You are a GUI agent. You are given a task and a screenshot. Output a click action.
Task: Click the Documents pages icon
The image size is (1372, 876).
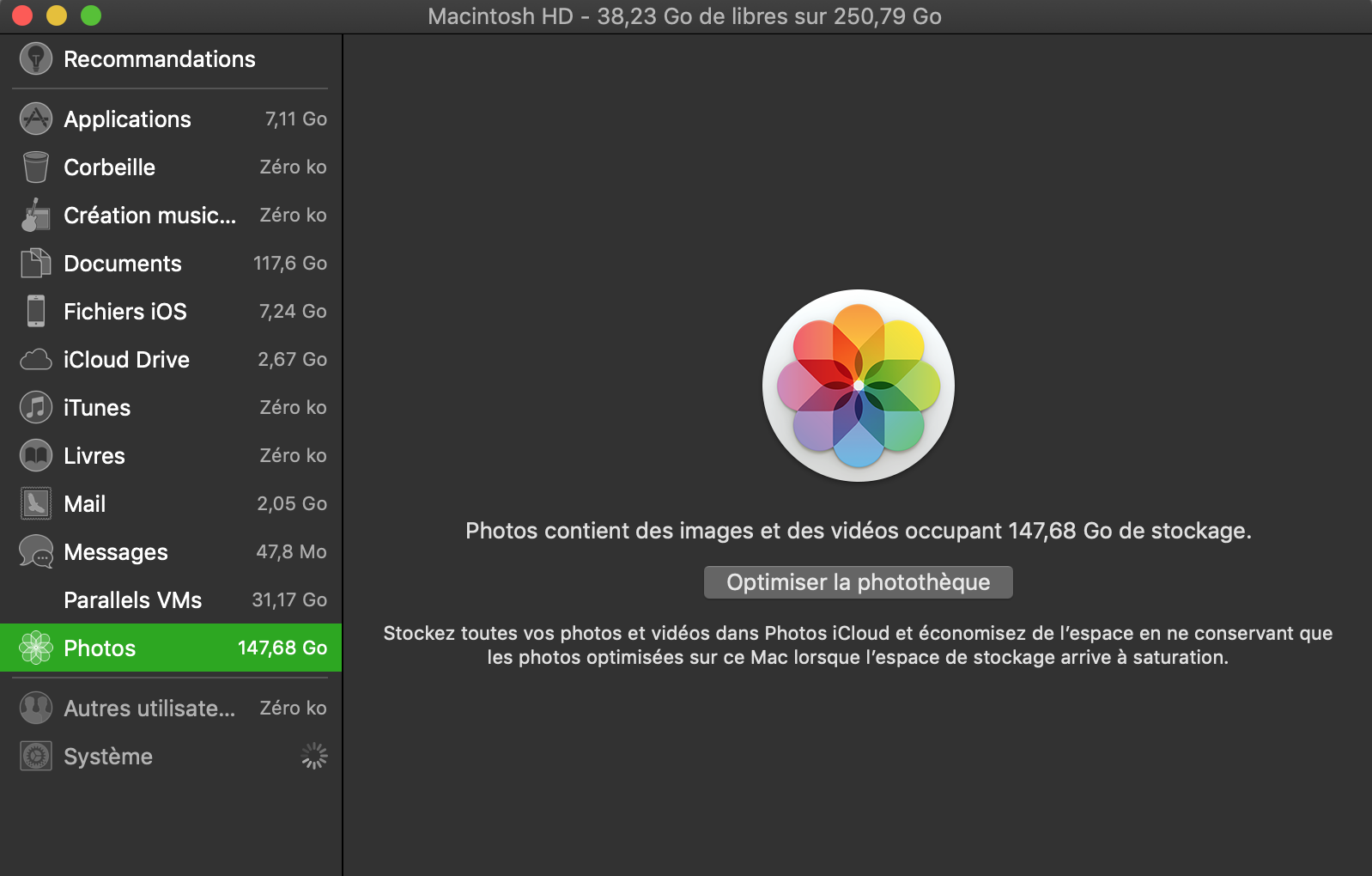[x=36, y=263]
